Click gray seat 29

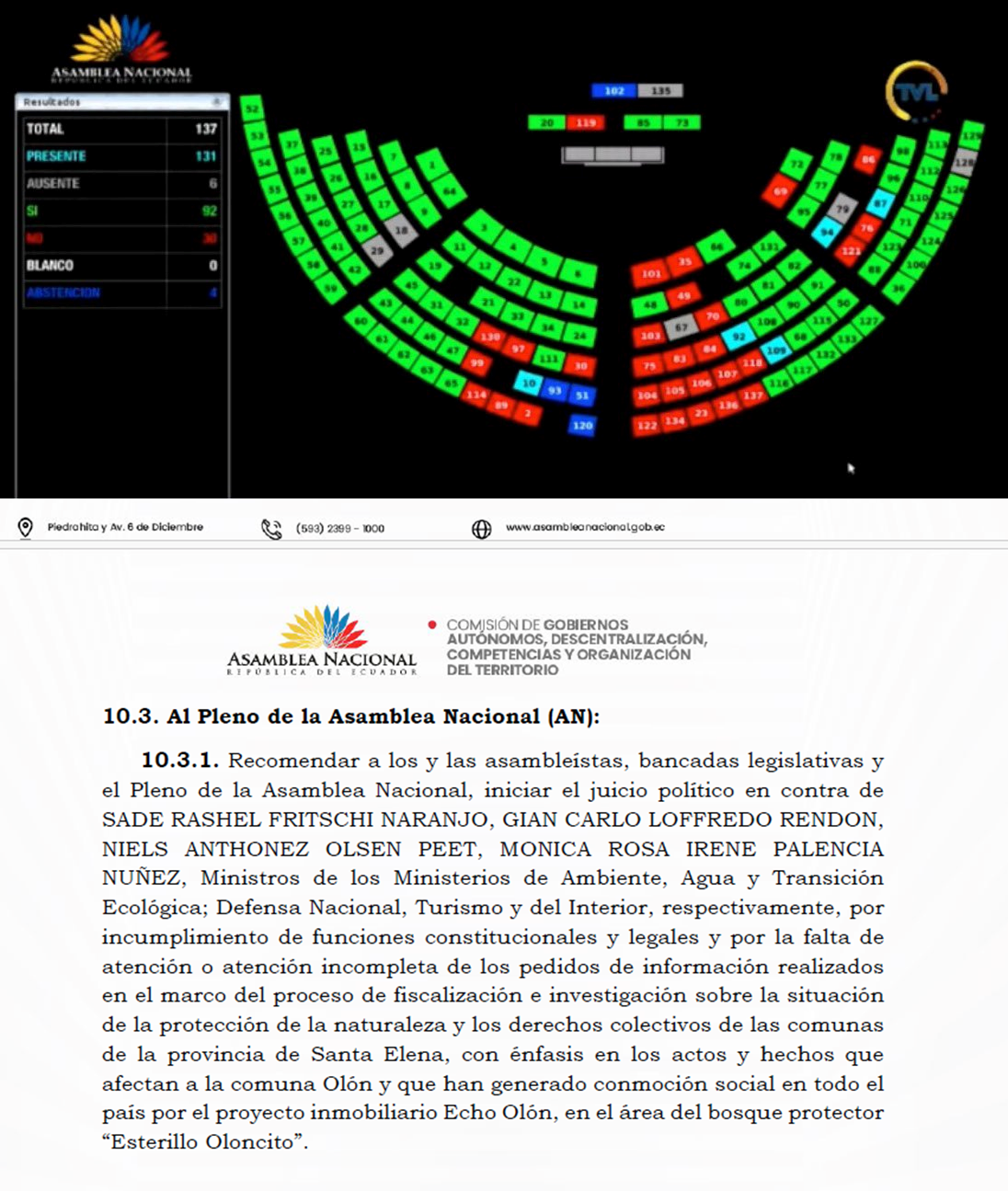(377, 250)
